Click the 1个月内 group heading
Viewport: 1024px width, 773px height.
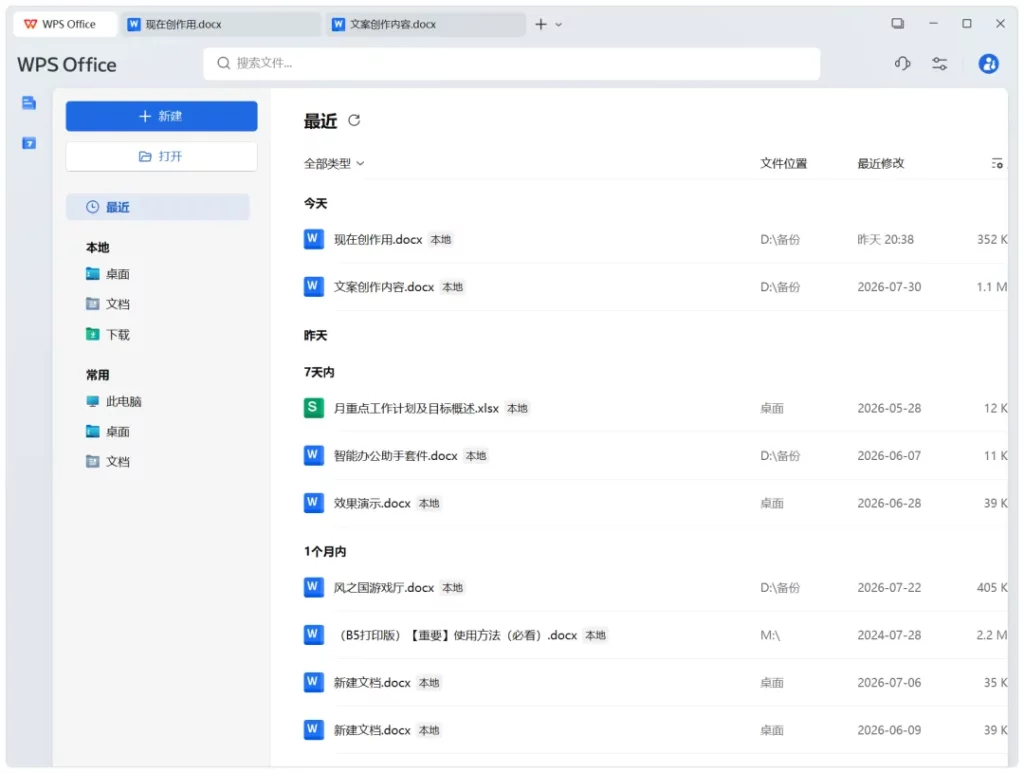(x=325, y=552)
